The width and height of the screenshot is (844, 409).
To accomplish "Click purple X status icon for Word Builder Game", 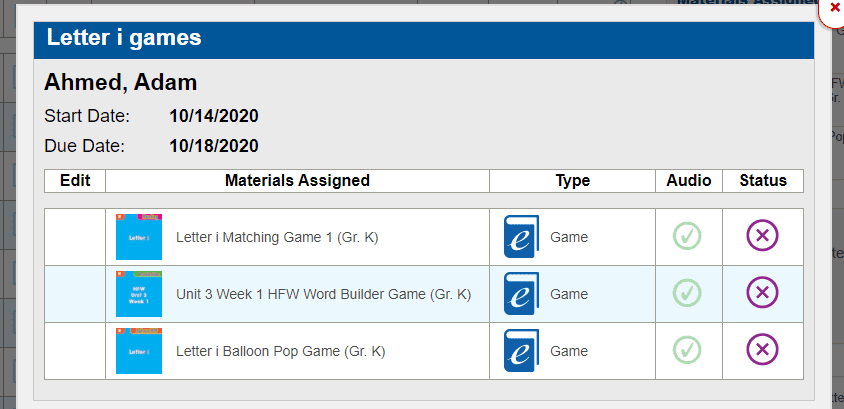I will [x=762, y=293].
